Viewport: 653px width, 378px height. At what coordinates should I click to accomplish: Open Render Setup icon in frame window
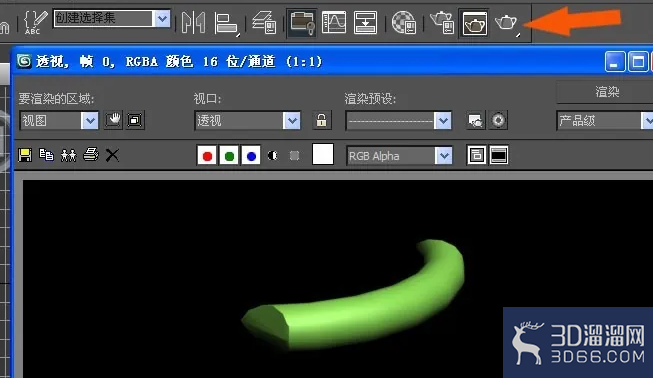tap(476, 121)
